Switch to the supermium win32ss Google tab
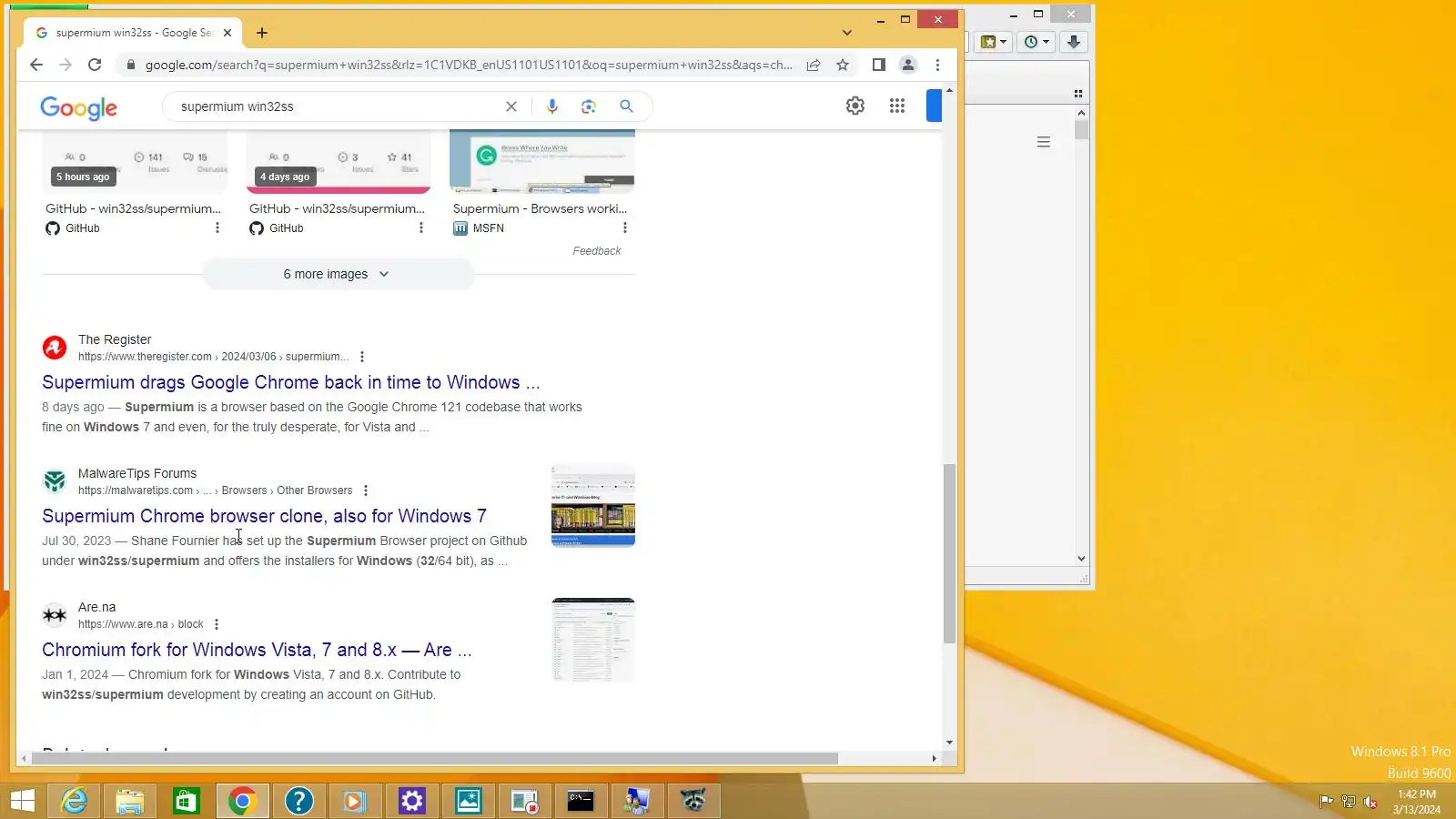1456x819 pixels. [x=133, y=33]
